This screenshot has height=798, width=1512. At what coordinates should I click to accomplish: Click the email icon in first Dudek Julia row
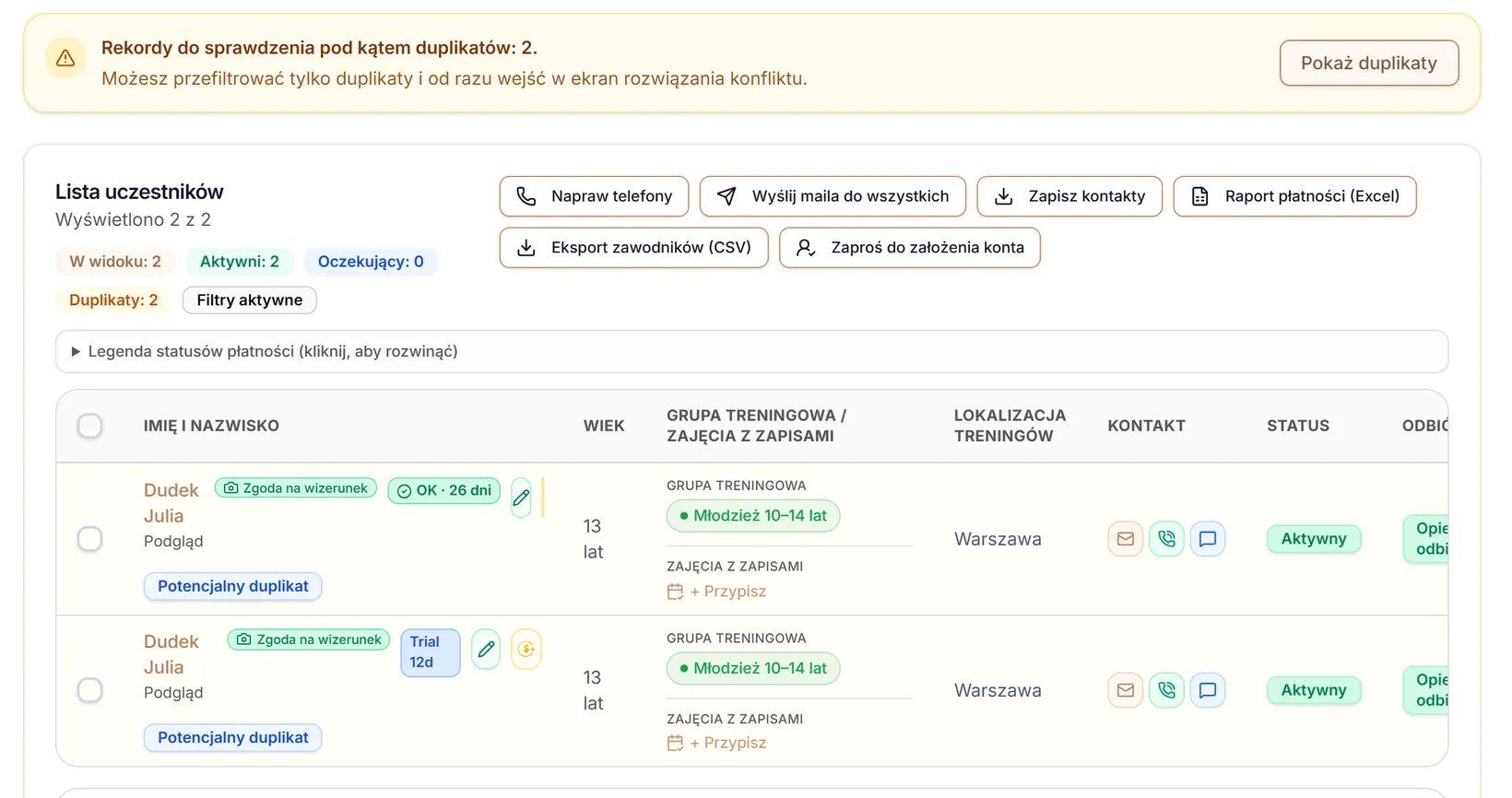1125,539
